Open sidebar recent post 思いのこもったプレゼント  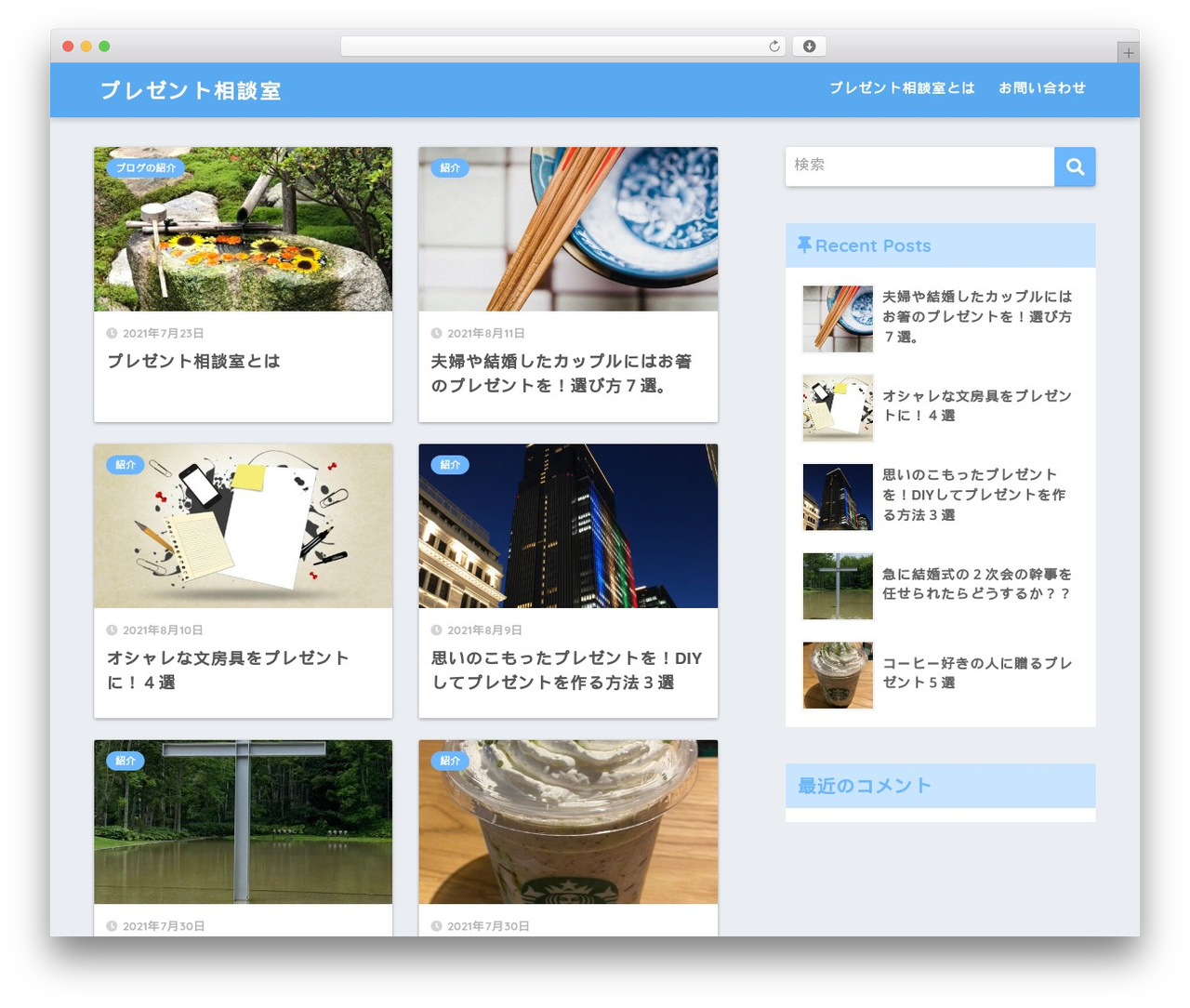pyautogui.click(x=974, y=495)
